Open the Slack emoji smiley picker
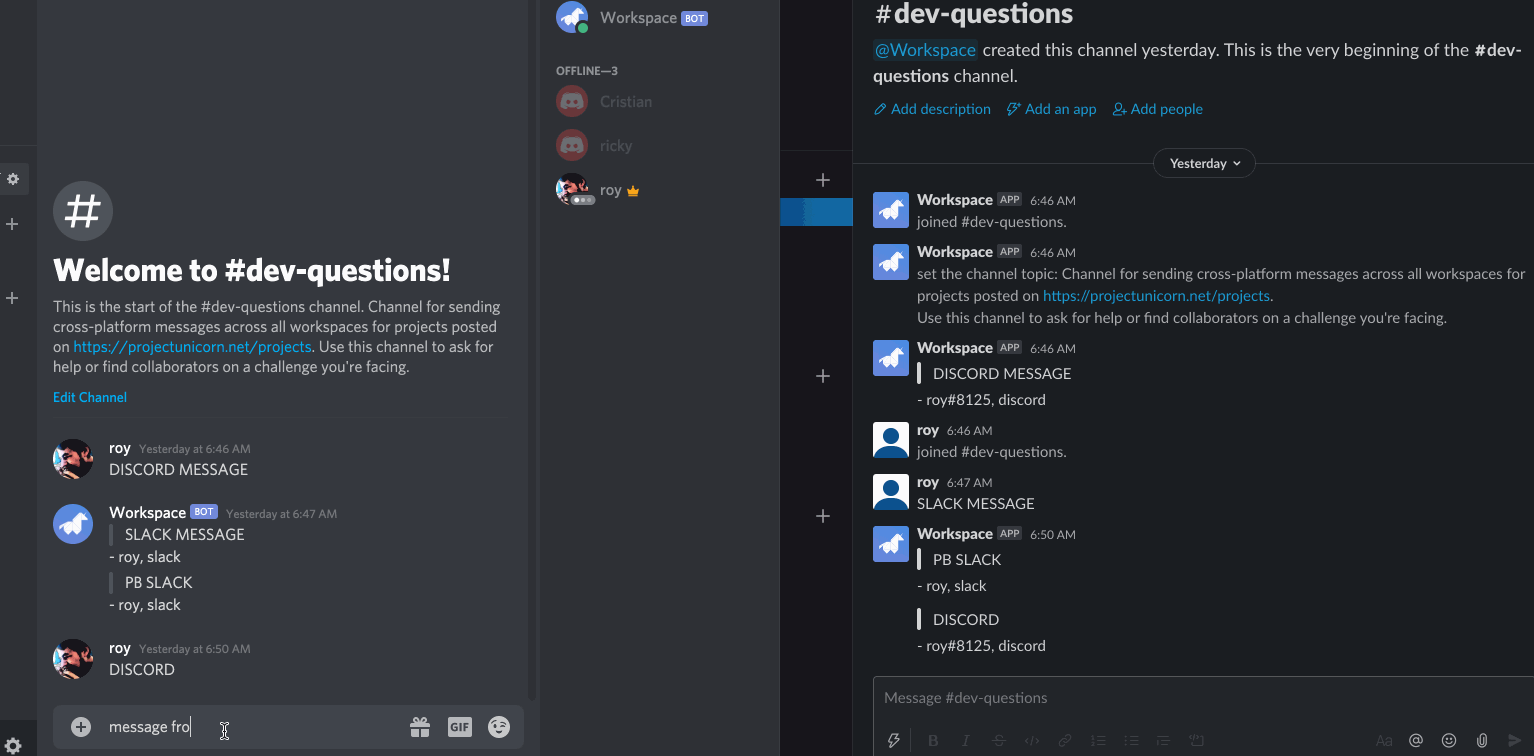 [x=1449, y=741]
